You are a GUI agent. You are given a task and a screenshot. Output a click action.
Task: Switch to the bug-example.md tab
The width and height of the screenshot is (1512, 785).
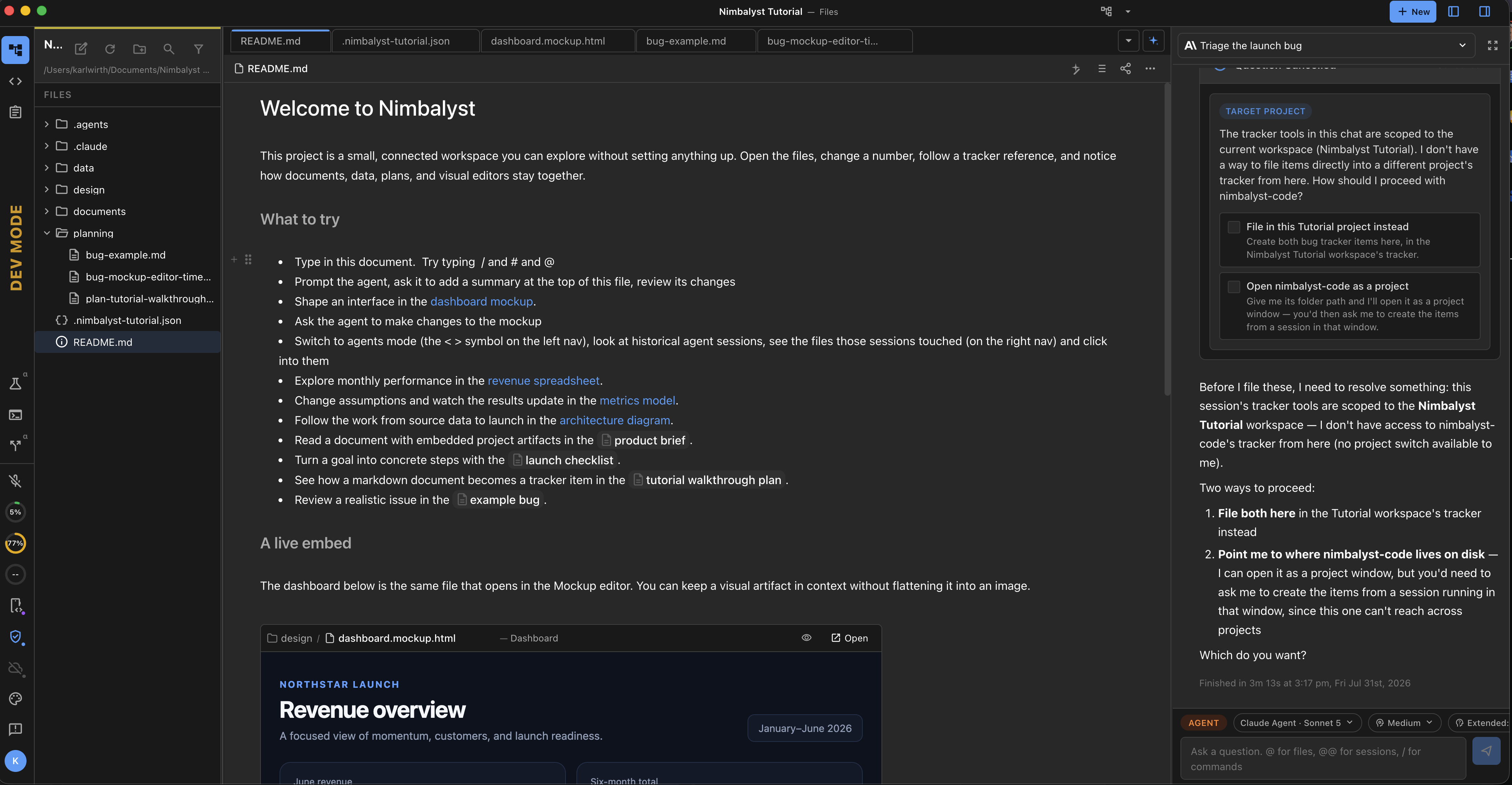click(x=696, y=41)
